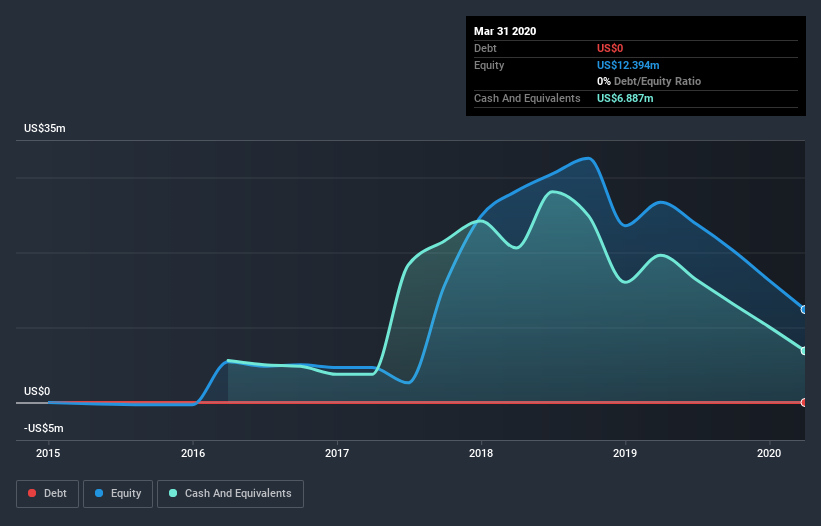Image resolution: width=821 pixels, height=526 pixels.
Task: Select the 2016 x-axis label
Action: [x=193, y=453]
